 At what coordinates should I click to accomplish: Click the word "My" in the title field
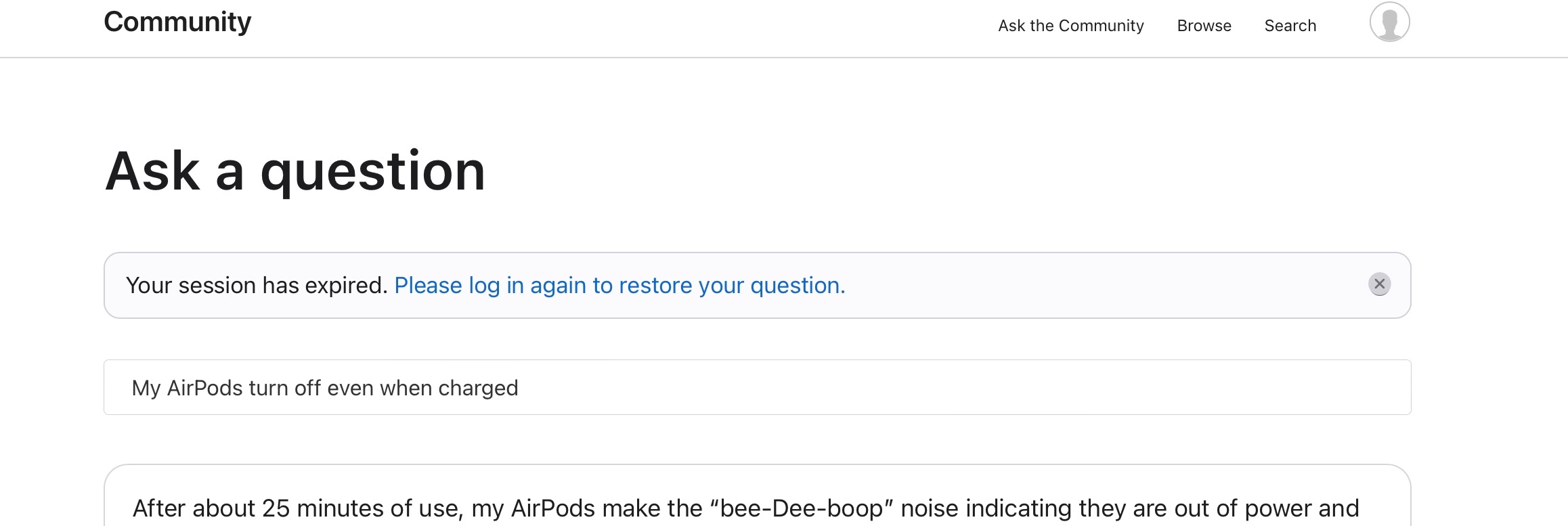coord(146,389)
